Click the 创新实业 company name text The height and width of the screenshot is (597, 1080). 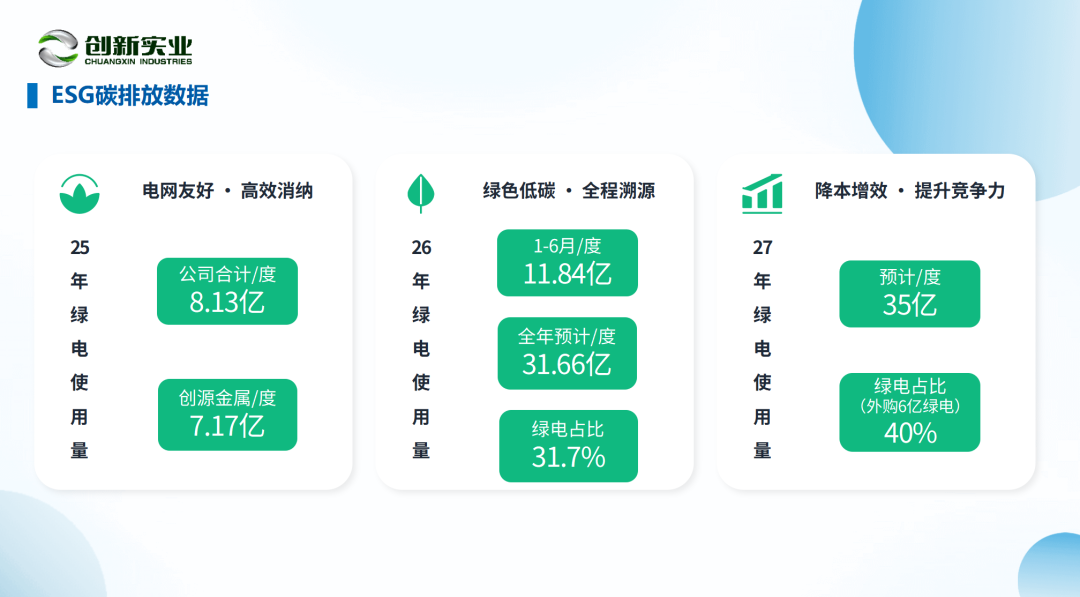[138, 45]
